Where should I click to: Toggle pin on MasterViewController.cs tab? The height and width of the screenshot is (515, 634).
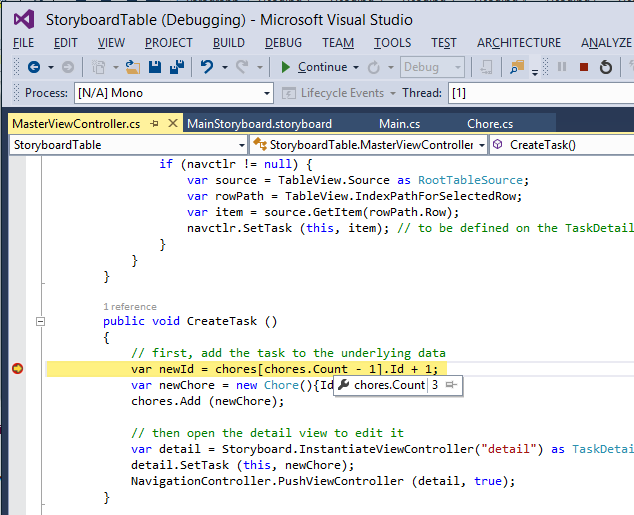click(154, 124)
